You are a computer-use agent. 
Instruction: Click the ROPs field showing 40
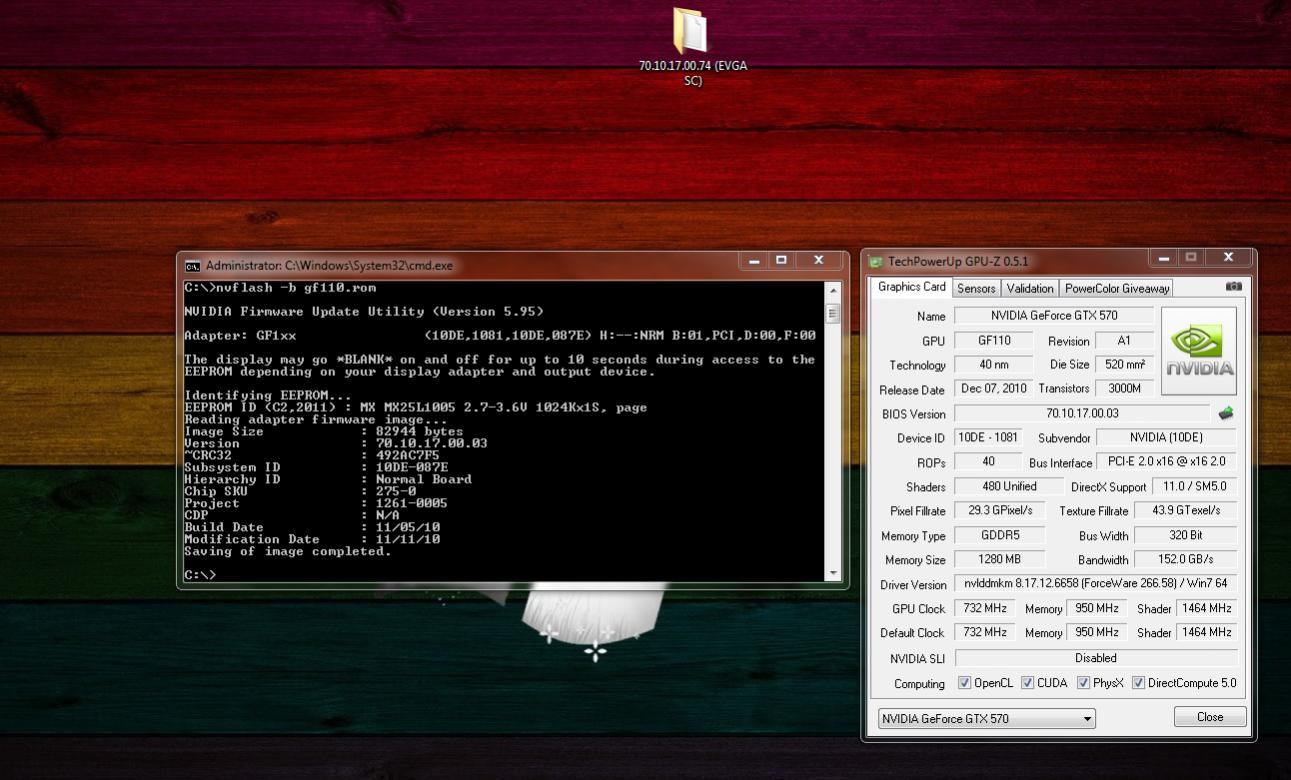pyautogui.click(x=988, y=462)
